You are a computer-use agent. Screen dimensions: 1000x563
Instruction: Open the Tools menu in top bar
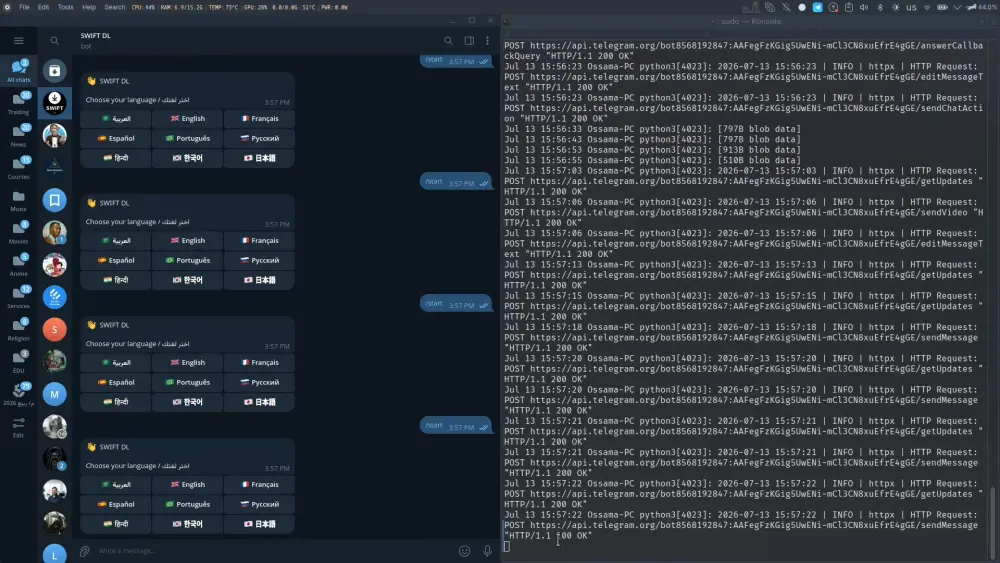pyautogui.click(x=66, y=7)
